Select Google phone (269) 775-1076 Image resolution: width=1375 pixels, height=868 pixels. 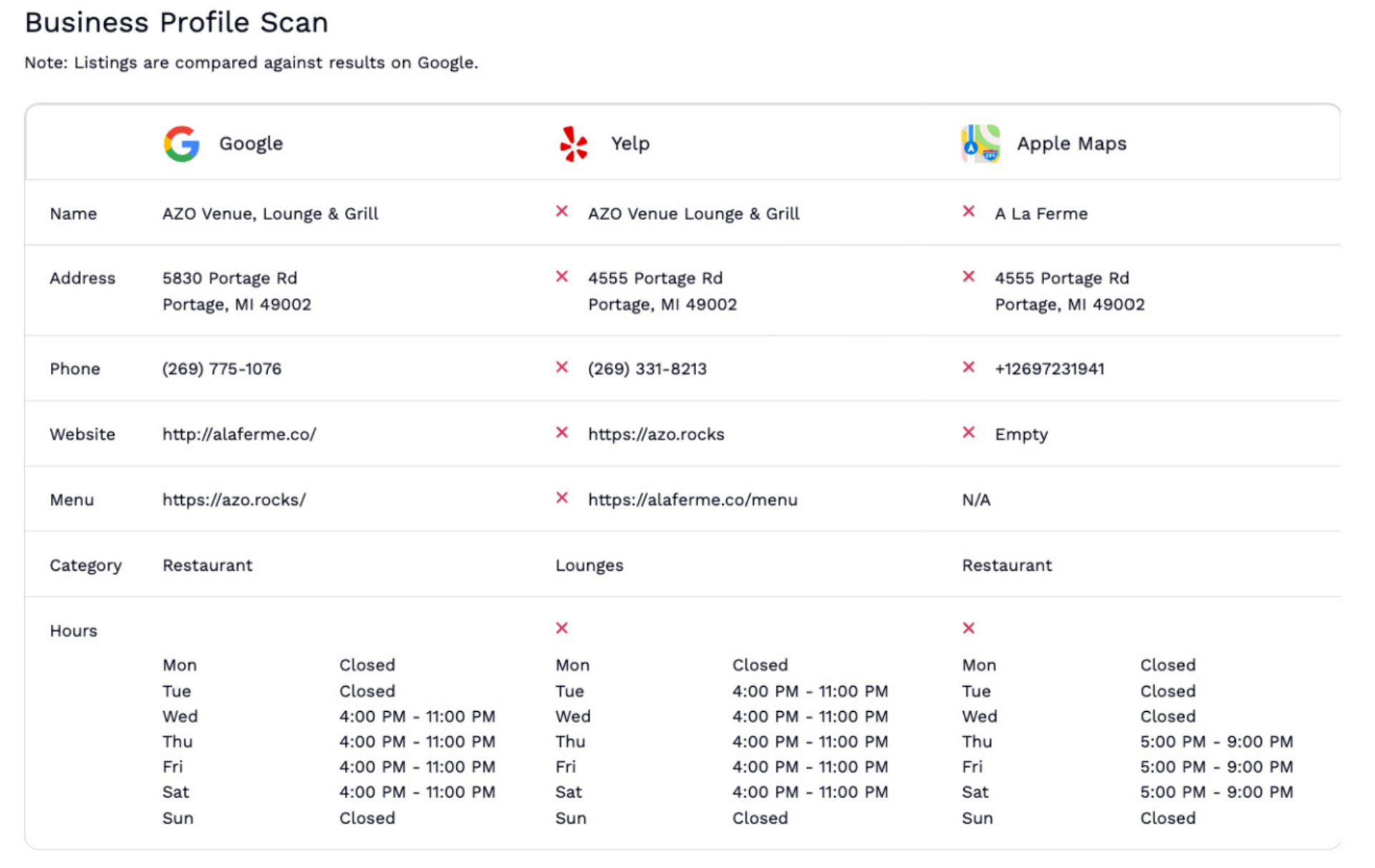[x=222, y=369]
